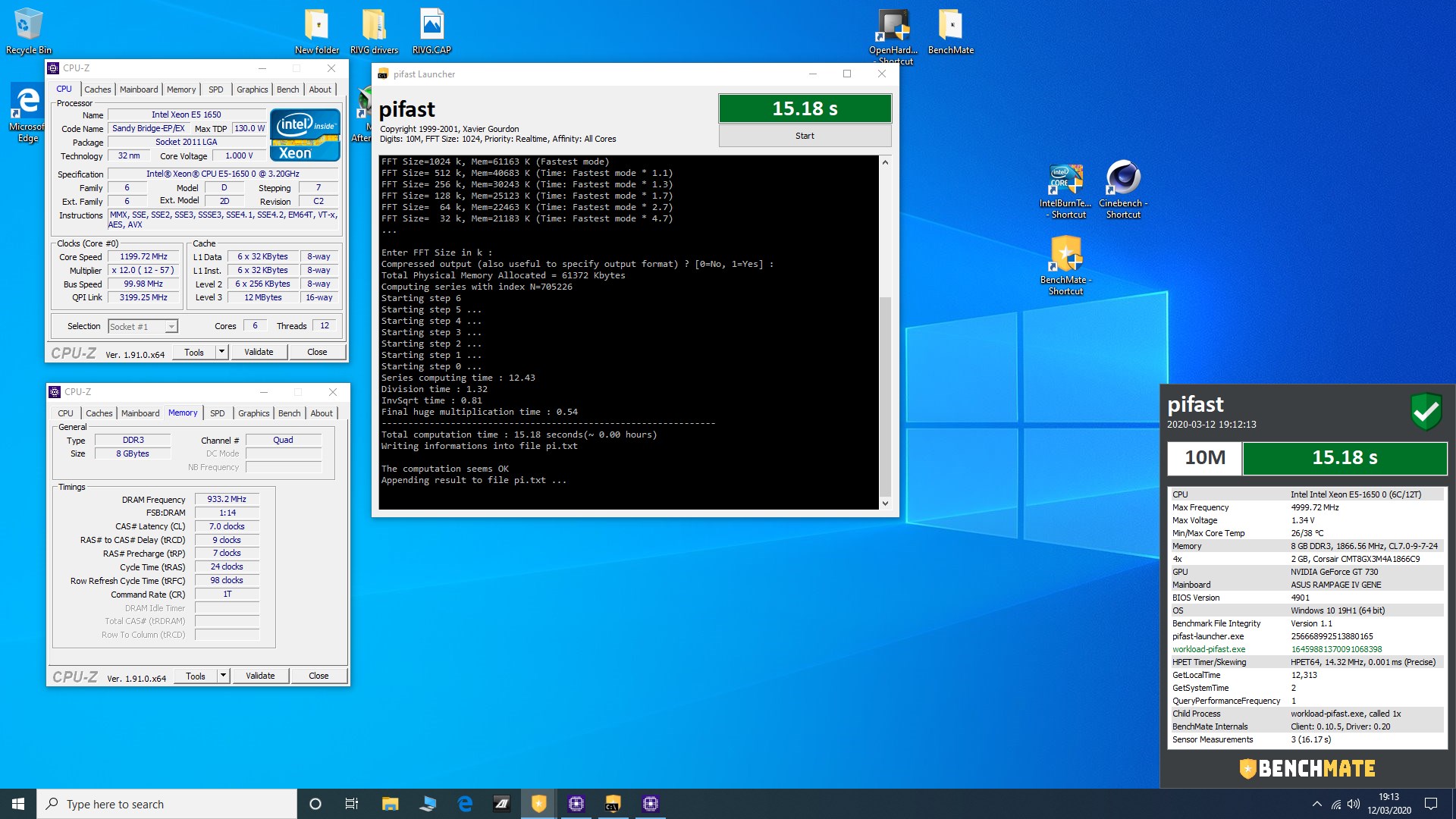Click the Channel # Quad field

coord(283,440)
